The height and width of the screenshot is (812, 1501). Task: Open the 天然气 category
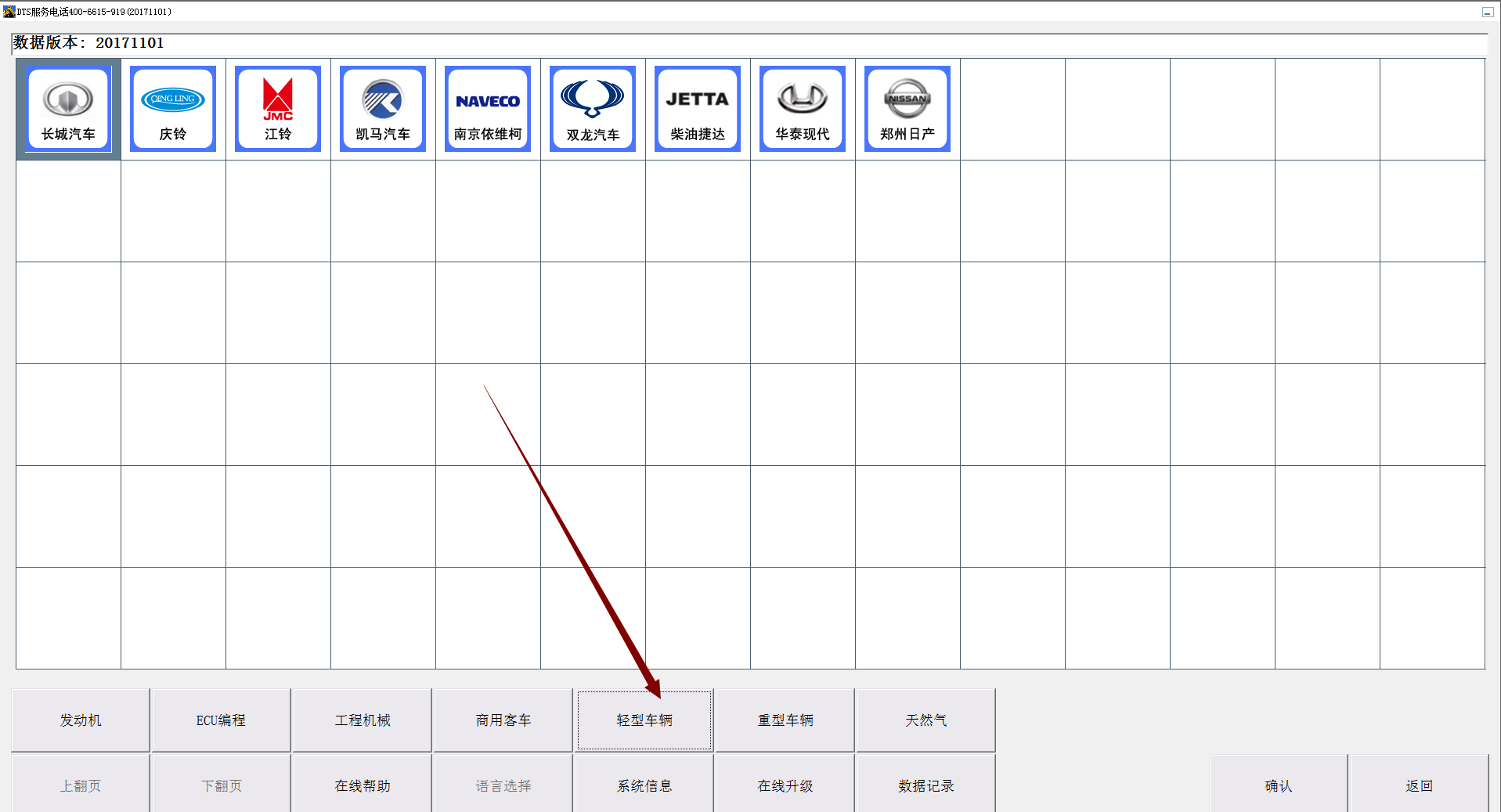click(926, 720)
